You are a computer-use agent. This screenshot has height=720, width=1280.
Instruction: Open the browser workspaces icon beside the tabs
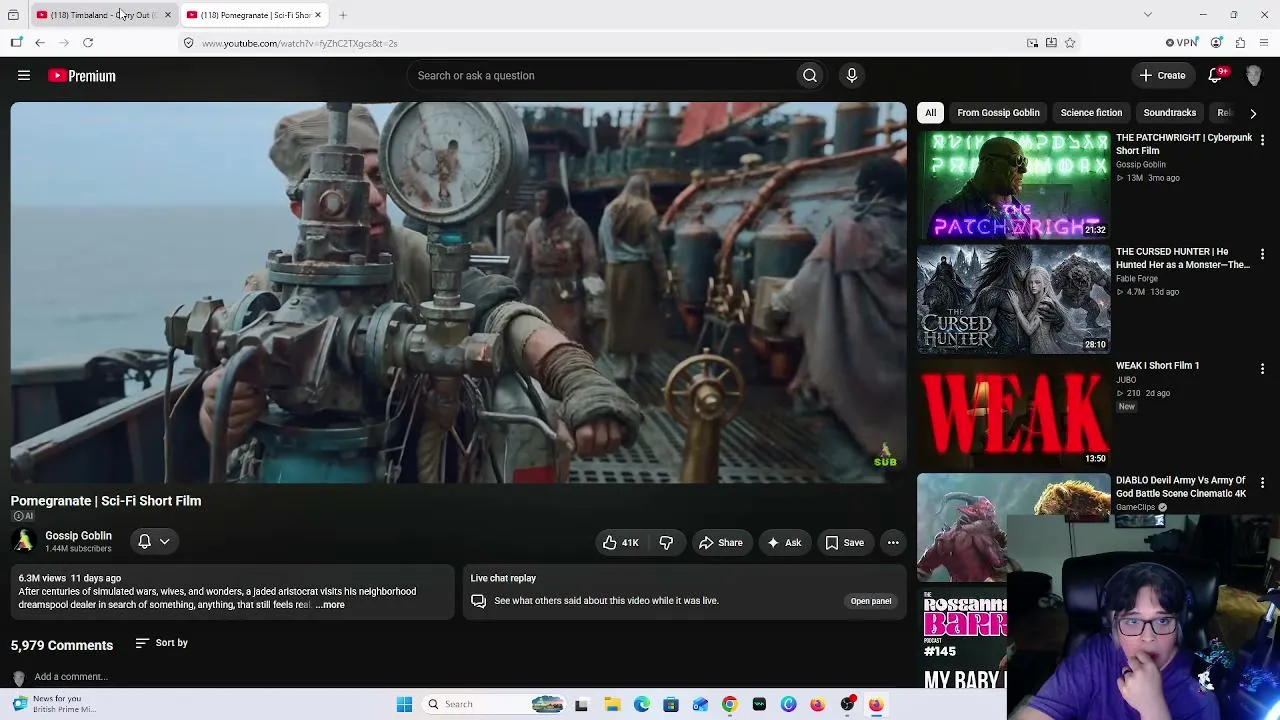point(13,15)
